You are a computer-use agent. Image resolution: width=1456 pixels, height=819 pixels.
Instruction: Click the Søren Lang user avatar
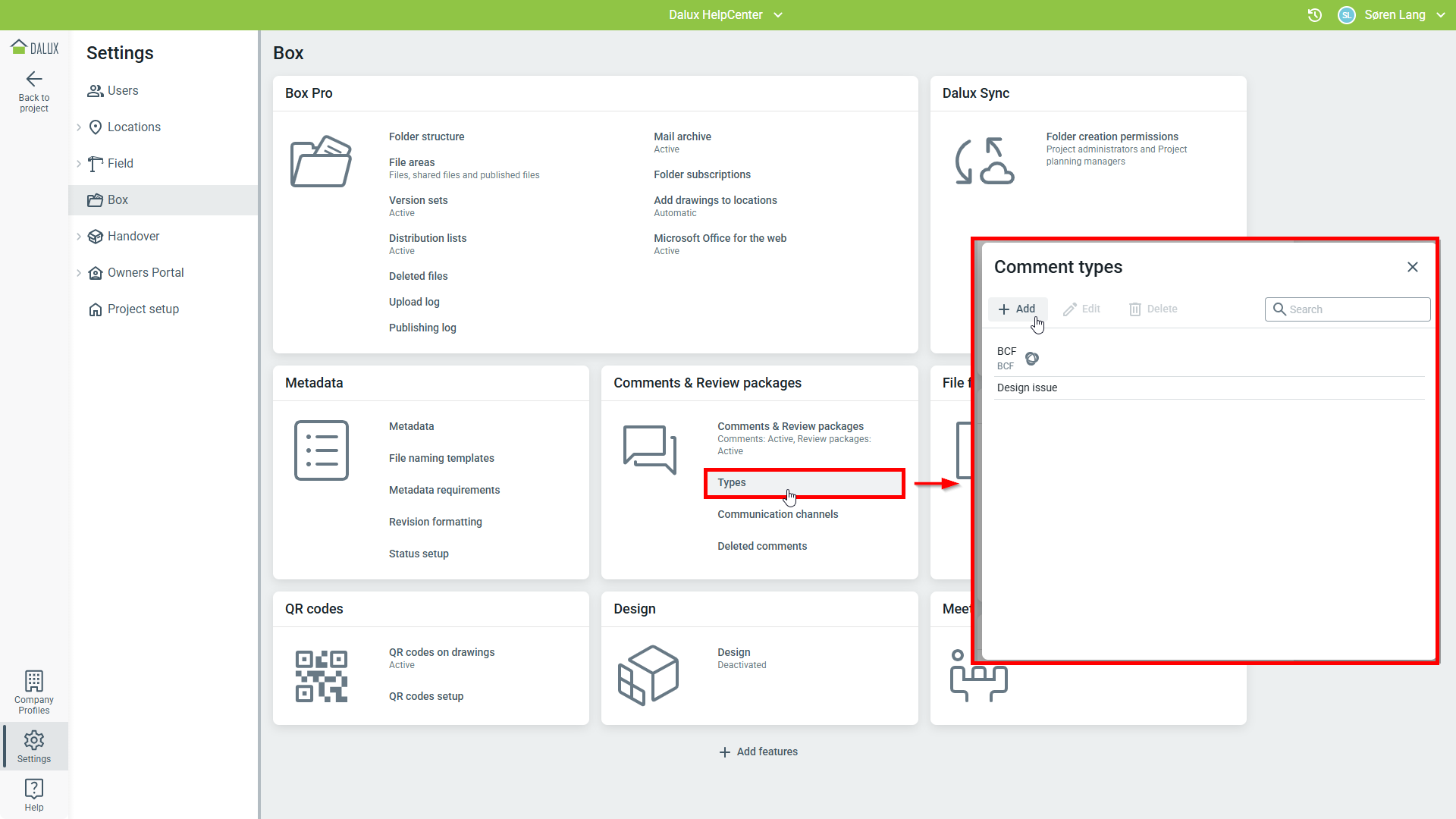click(x=1347, y=15)
